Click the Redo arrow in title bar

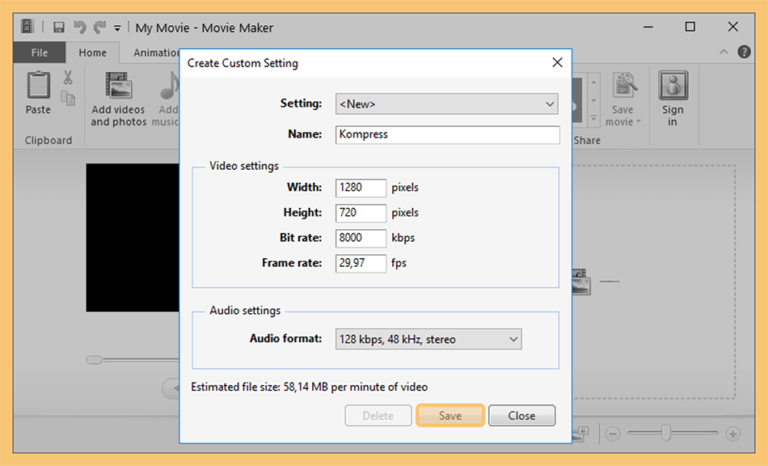coord(100,27)
